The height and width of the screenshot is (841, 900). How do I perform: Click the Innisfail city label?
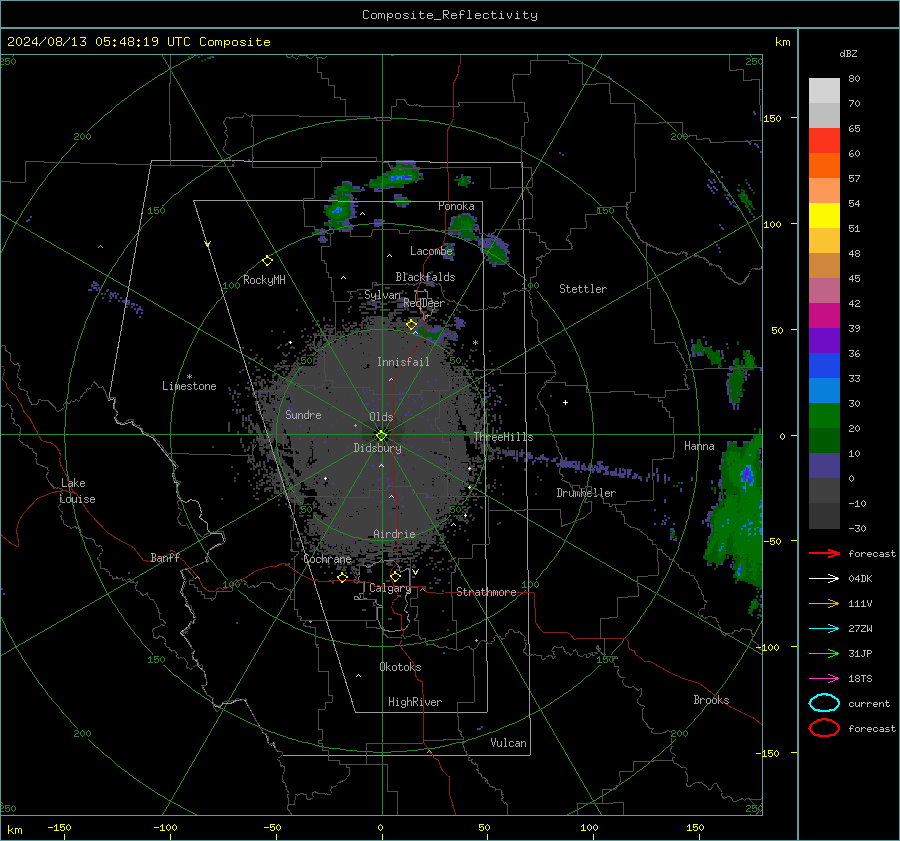(403, 362)
